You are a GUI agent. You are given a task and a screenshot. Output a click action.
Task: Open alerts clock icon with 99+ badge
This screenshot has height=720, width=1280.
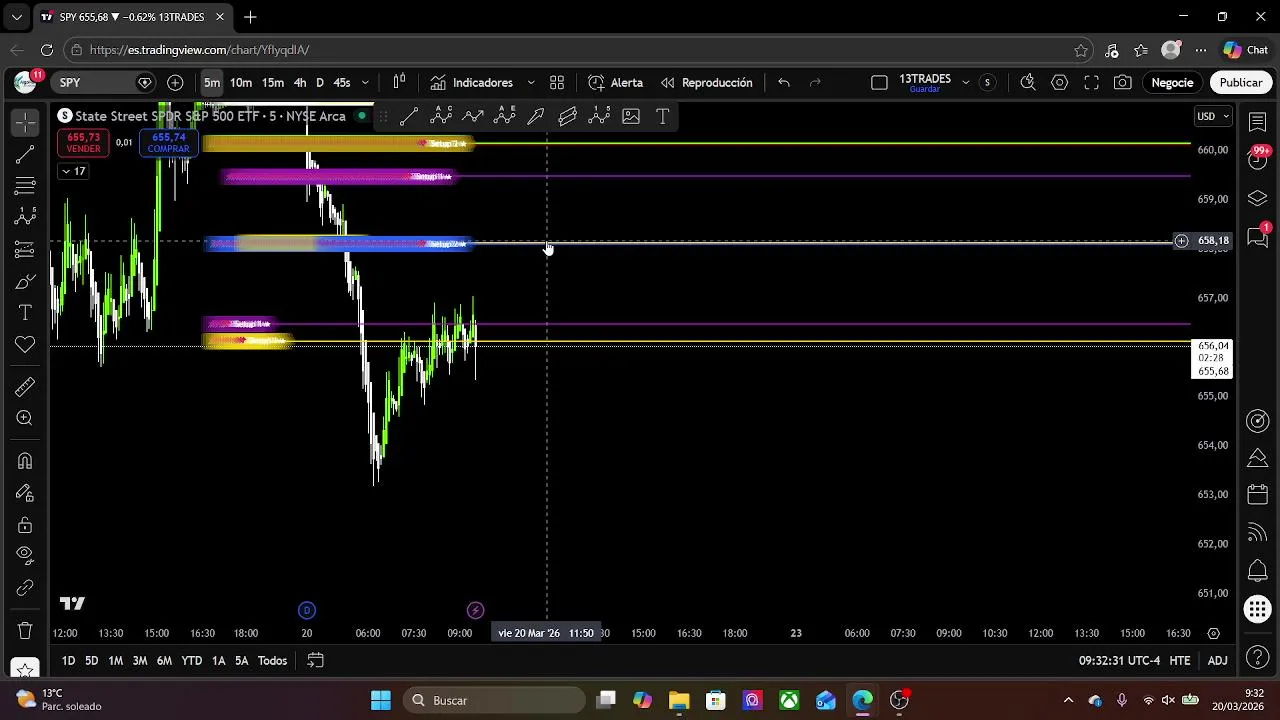click(x=1258, y=158)
